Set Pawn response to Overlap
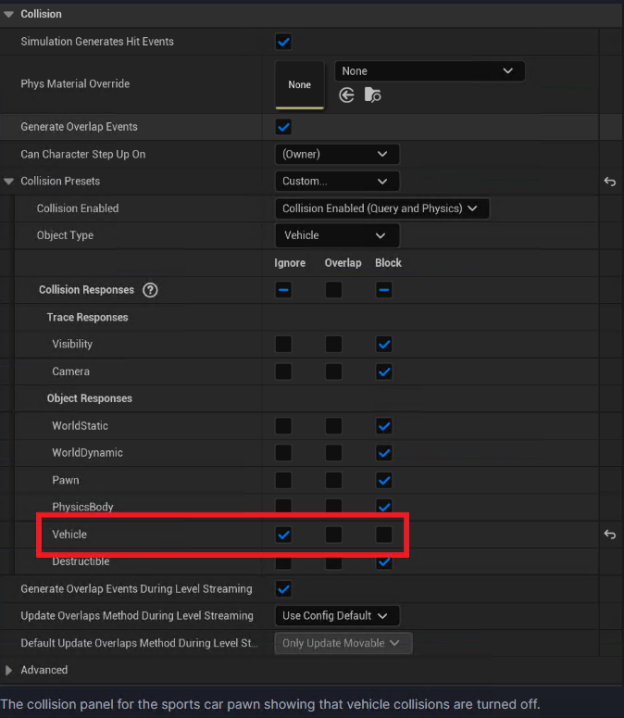624x718 pixels. [x=333, y=480]
